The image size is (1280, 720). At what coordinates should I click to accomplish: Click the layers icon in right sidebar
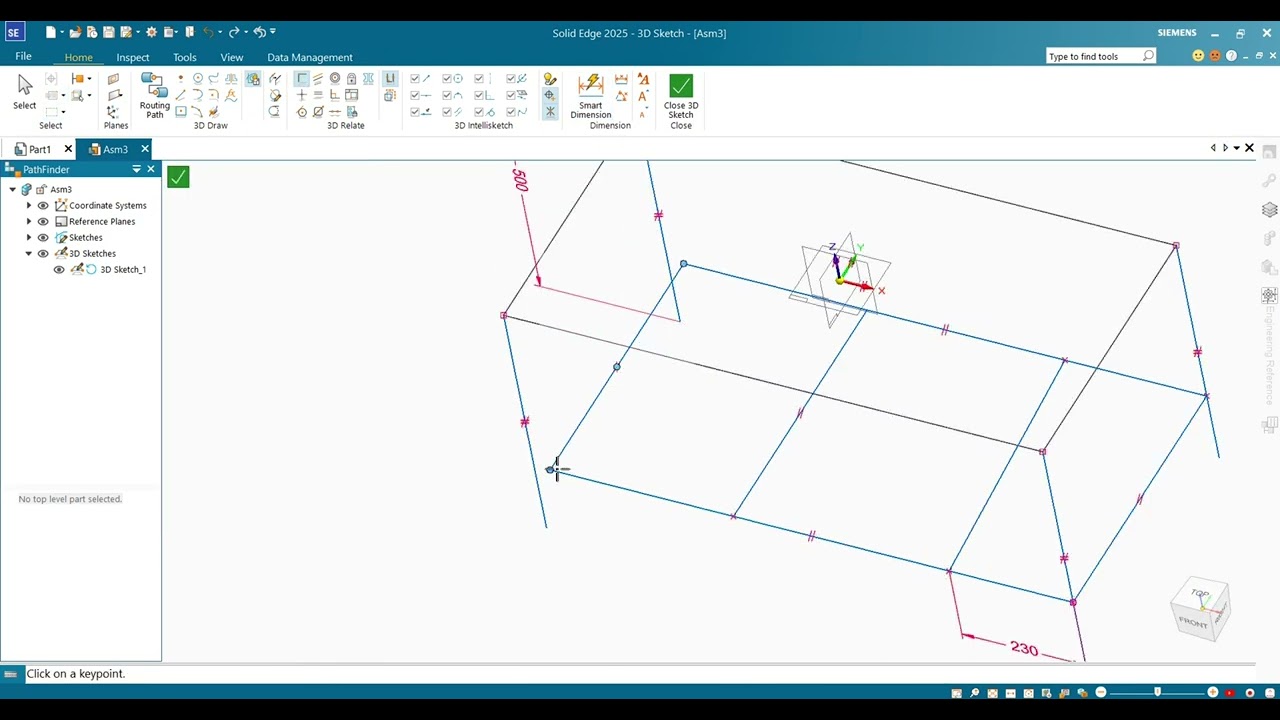pos(1269,210)
